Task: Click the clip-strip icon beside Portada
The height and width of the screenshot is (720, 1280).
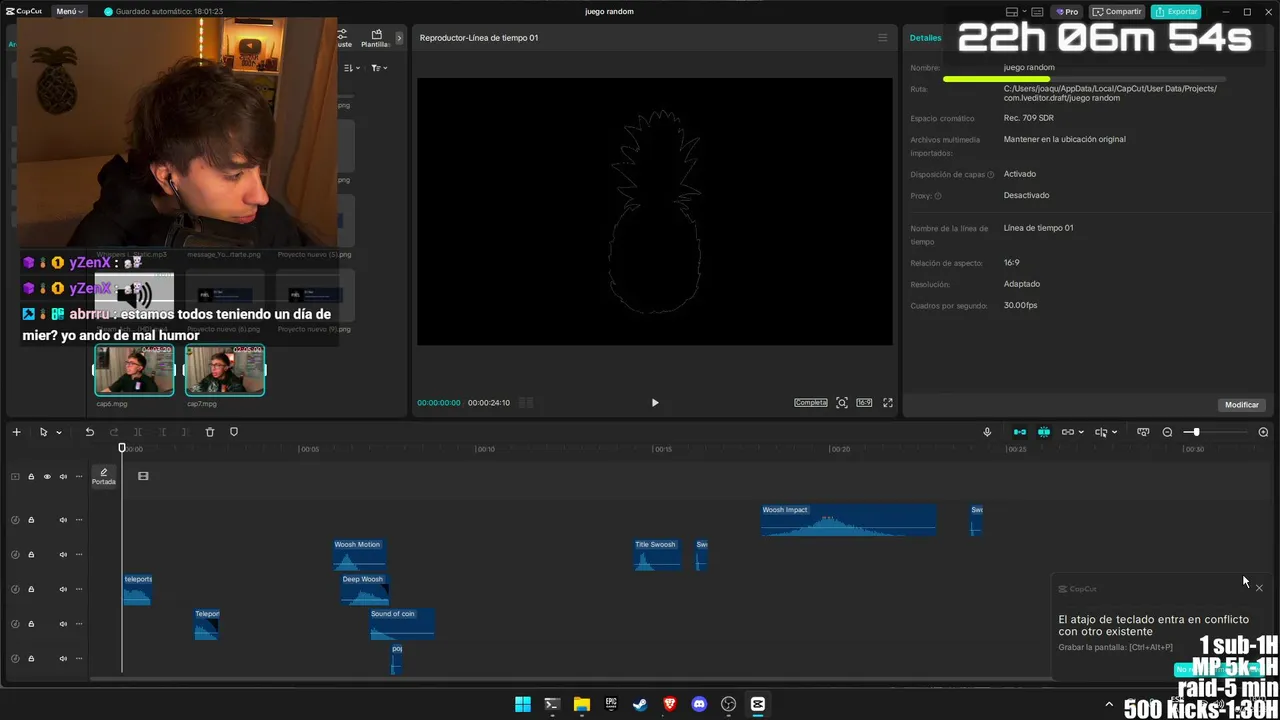Action: point(143,476)
